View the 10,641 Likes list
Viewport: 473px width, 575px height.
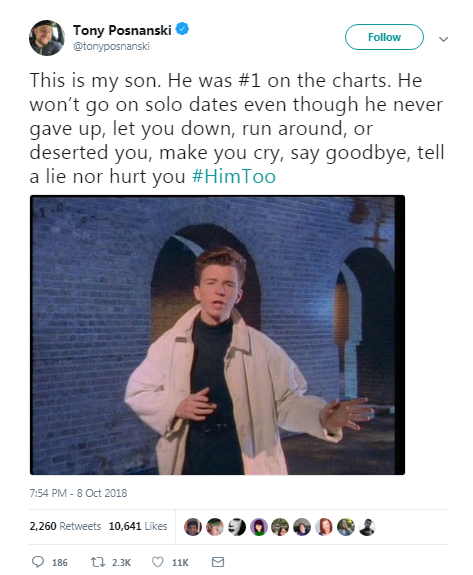pos(138,526)
